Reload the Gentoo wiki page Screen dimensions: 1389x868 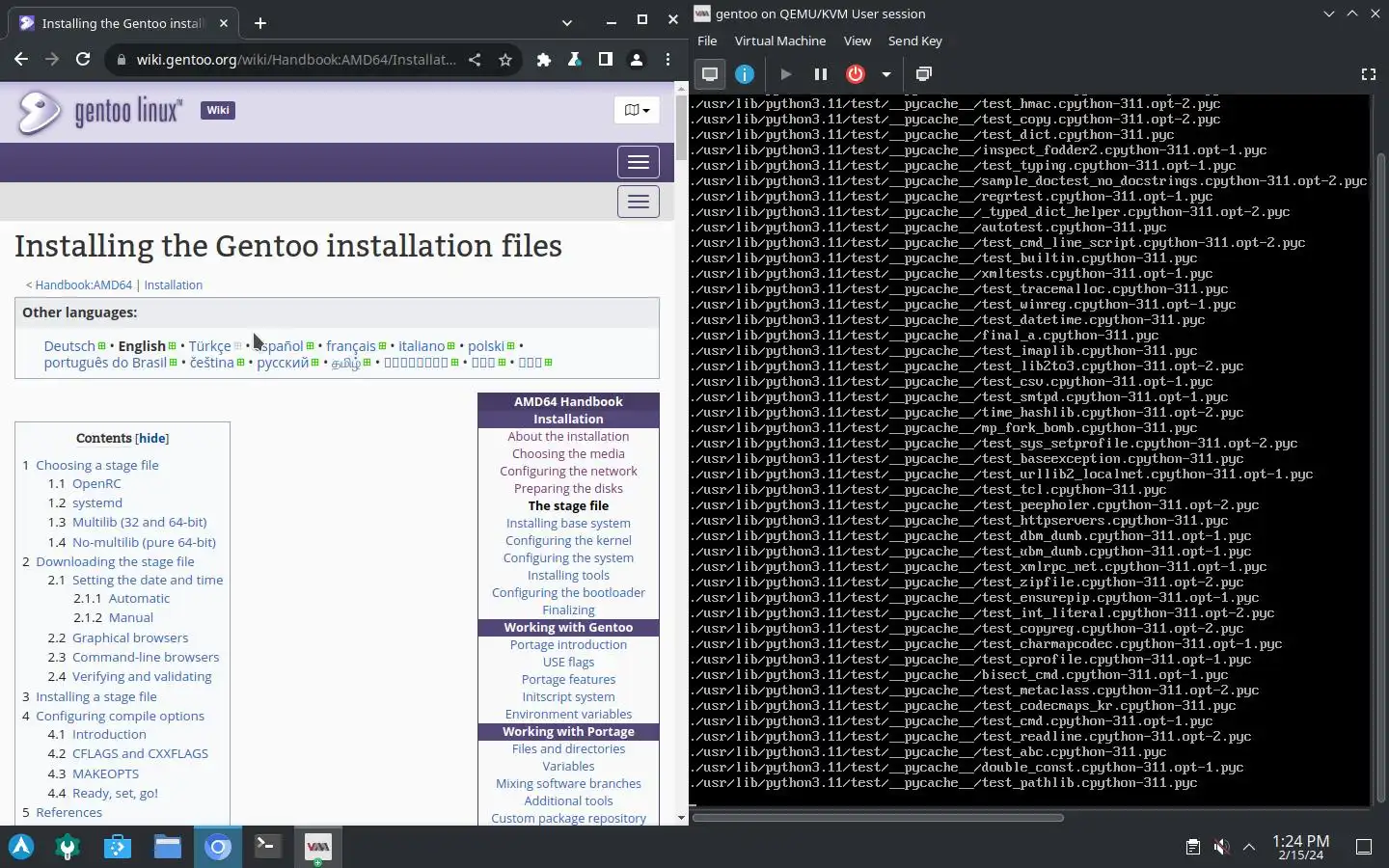[83, 60]
